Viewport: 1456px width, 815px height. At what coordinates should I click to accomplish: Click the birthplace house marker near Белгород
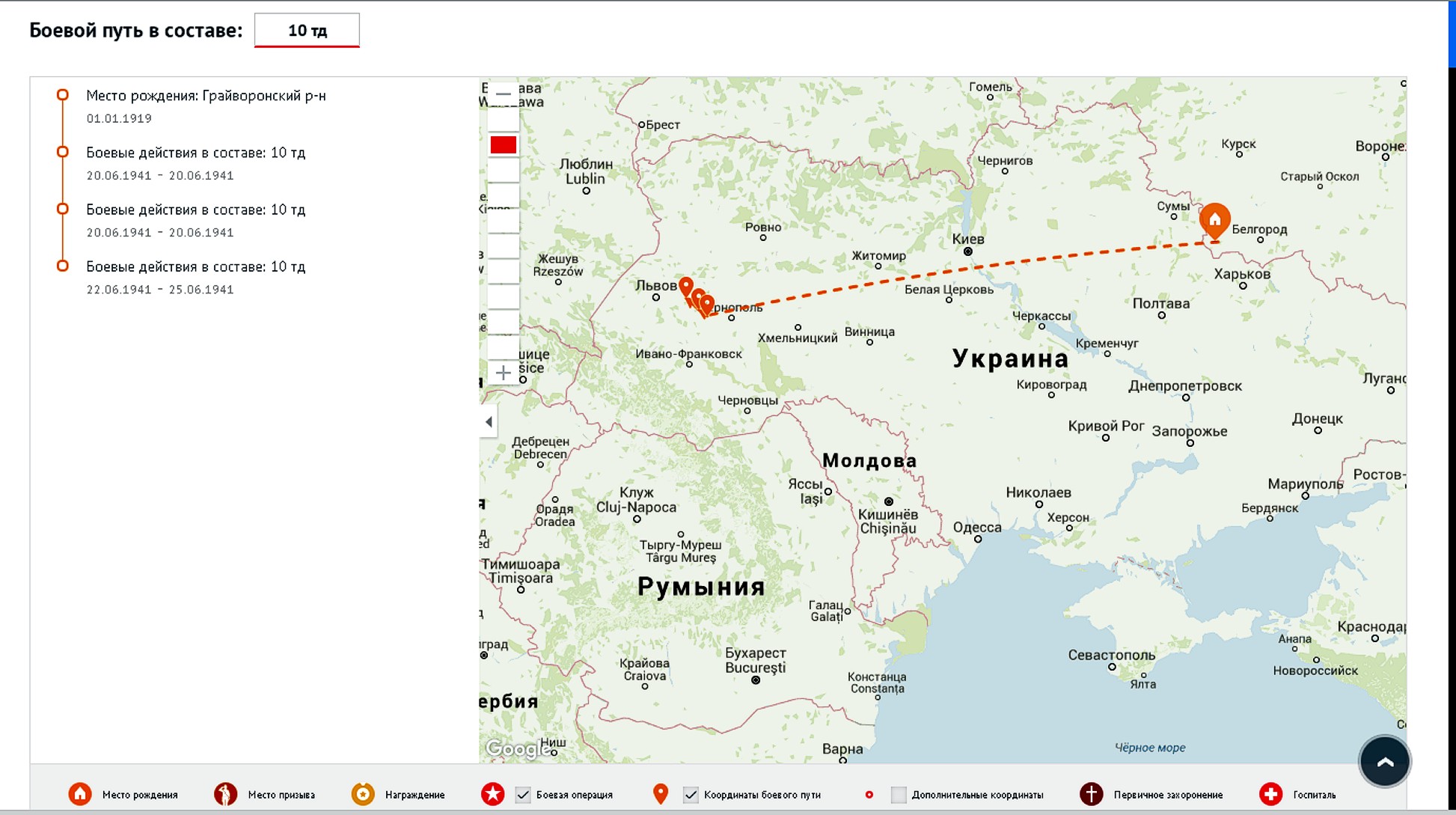click(1214, 219)
